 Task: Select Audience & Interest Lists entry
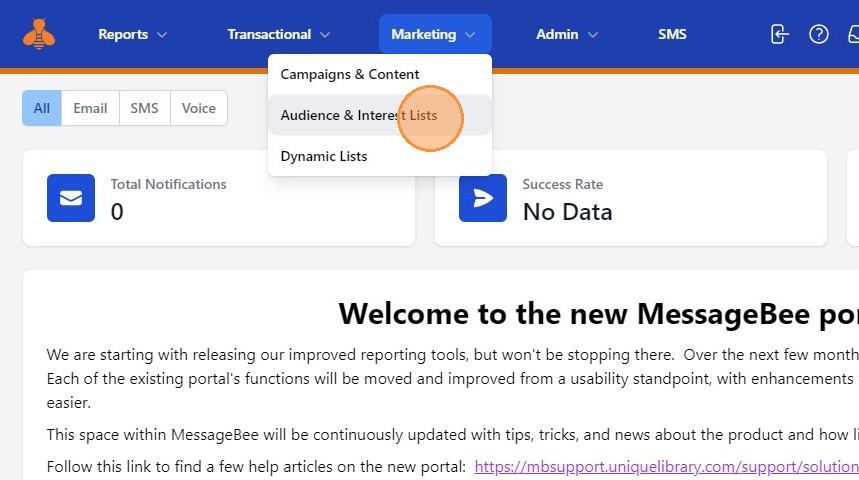[380, 115]
